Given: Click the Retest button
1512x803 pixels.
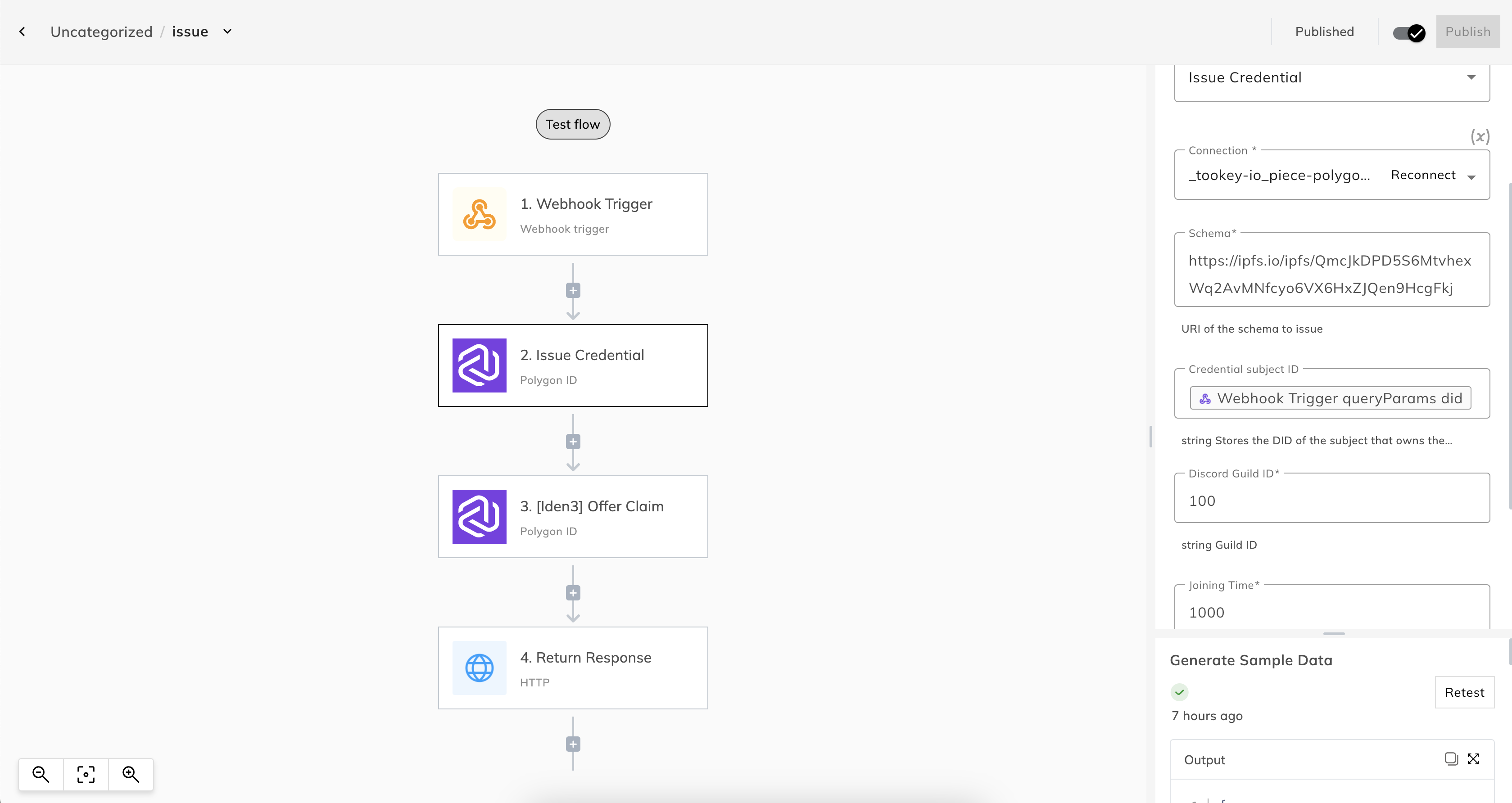Looking at the screenshot, I should (x=1464, y=693).
